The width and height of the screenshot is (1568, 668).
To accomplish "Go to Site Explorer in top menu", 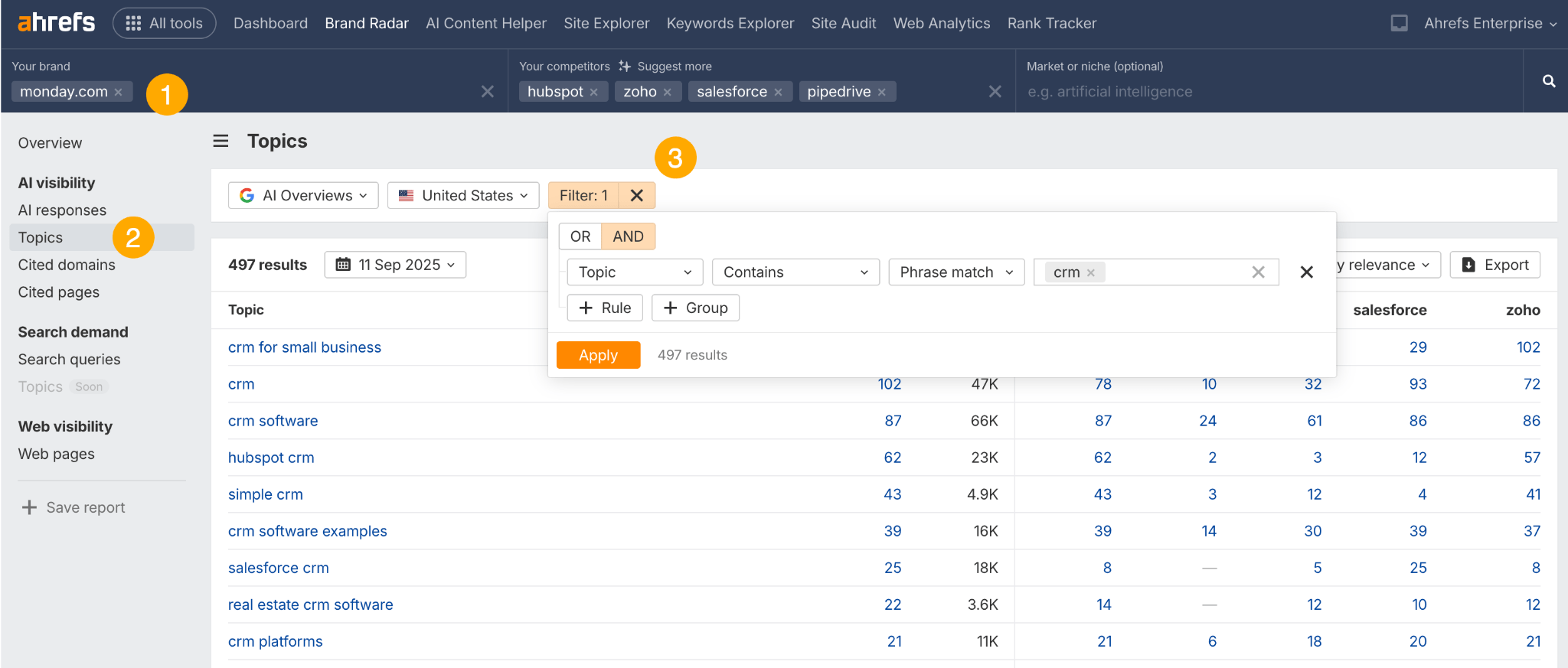I will 606,24.
